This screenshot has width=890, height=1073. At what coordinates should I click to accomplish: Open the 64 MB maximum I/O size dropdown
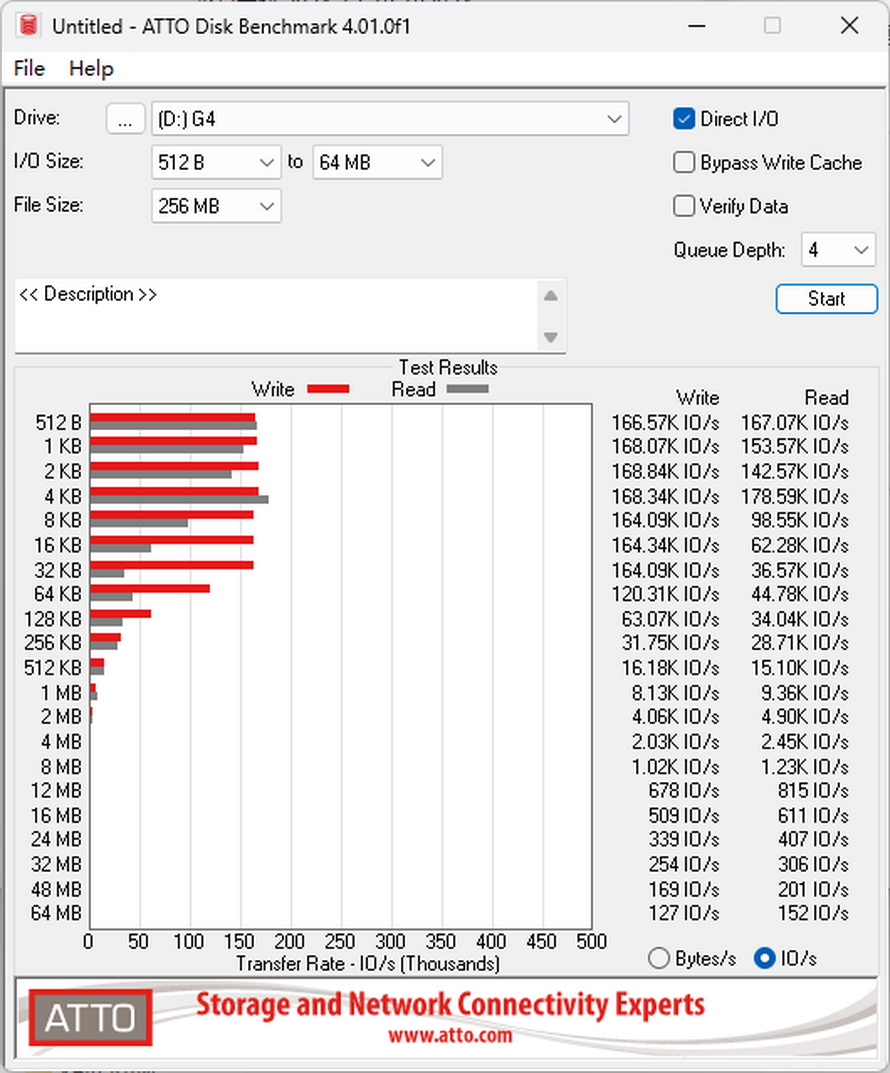378,163
